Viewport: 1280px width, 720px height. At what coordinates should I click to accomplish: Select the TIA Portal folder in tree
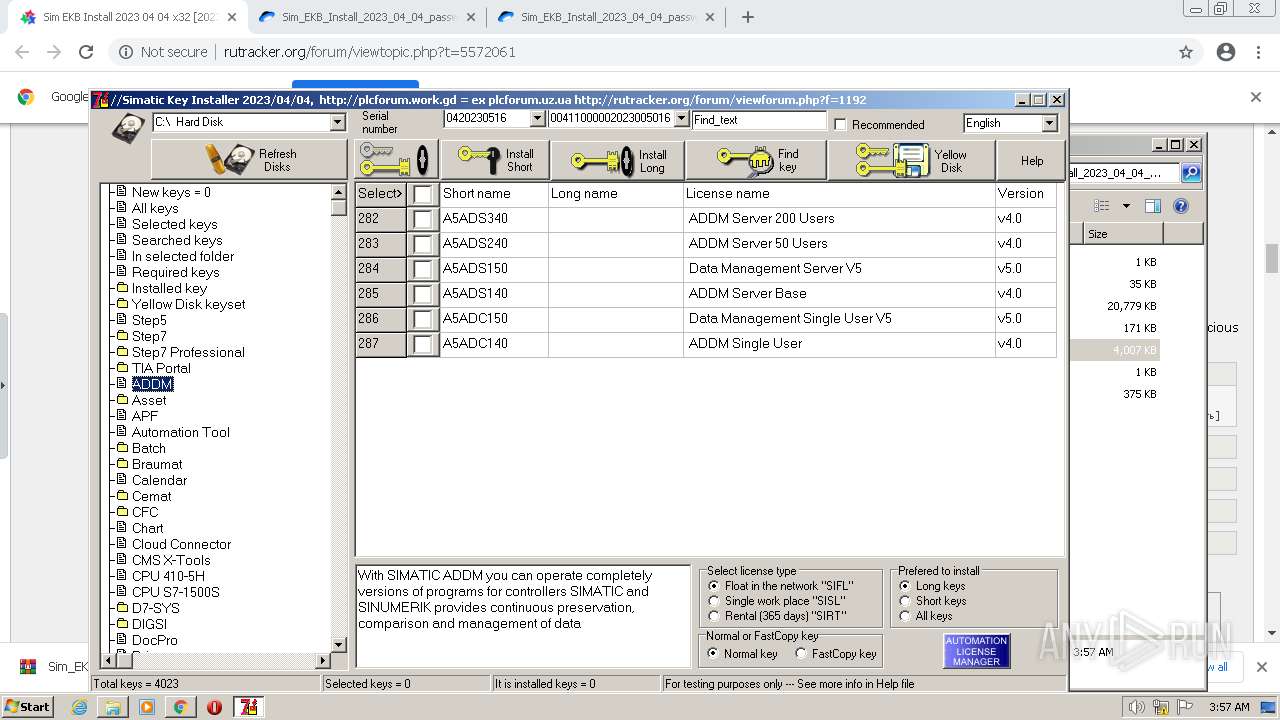[x=160, y=368]
